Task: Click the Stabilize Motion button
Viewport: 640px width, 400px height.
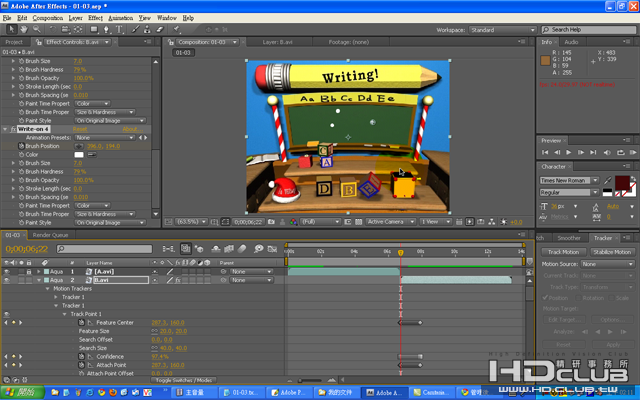Action: (x=612, y=252)
